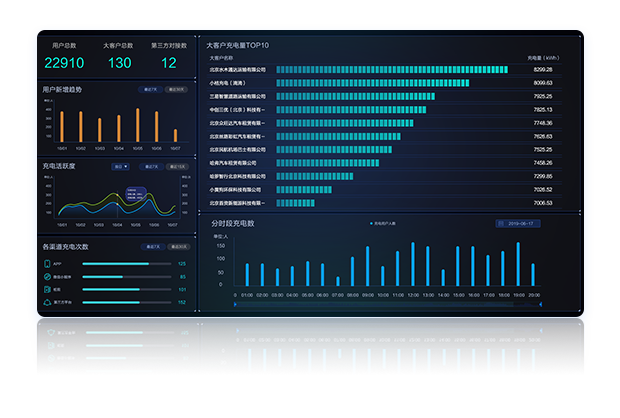Click the 第三方平台 channel icon
The height and width of the screenshot is (418, 620).
(47, 302)
